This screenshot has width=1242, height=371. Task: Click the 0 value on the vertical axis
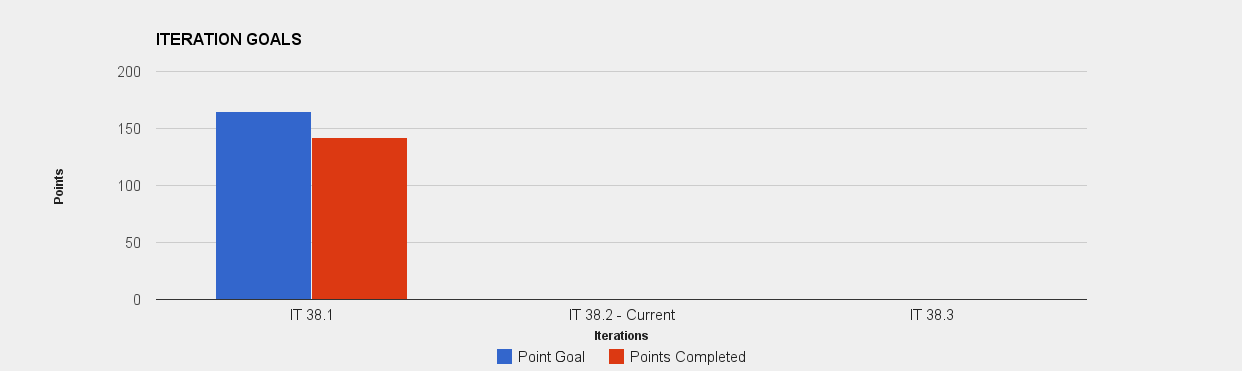point(137,300)
